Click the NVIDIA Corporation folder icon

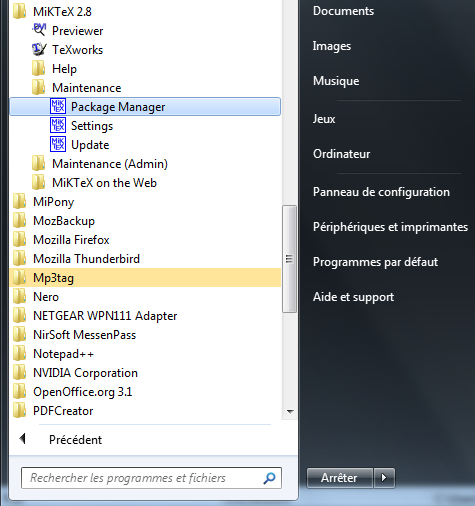point(20,372)
